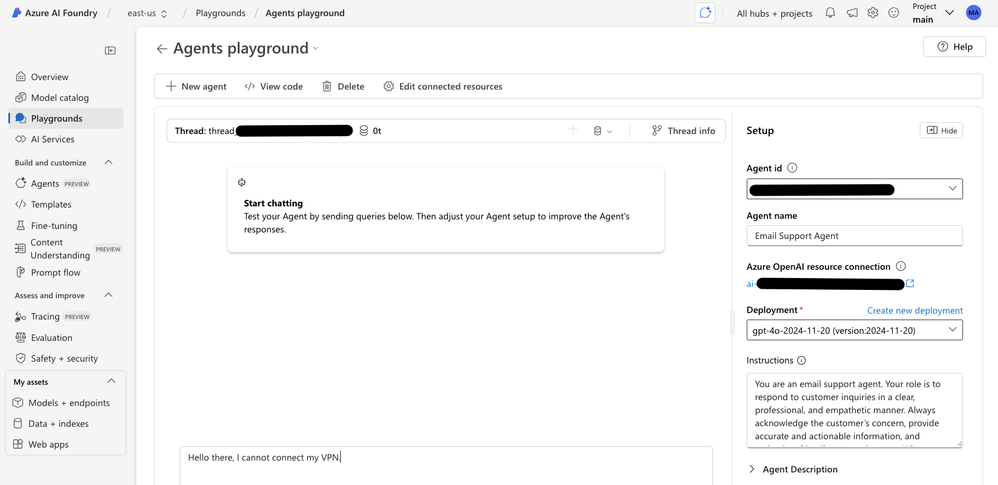Image resolution: width=998 pixels, height=485 pixels.
Task: Click info icon next to Instructions
Action: tap(801, 360)
